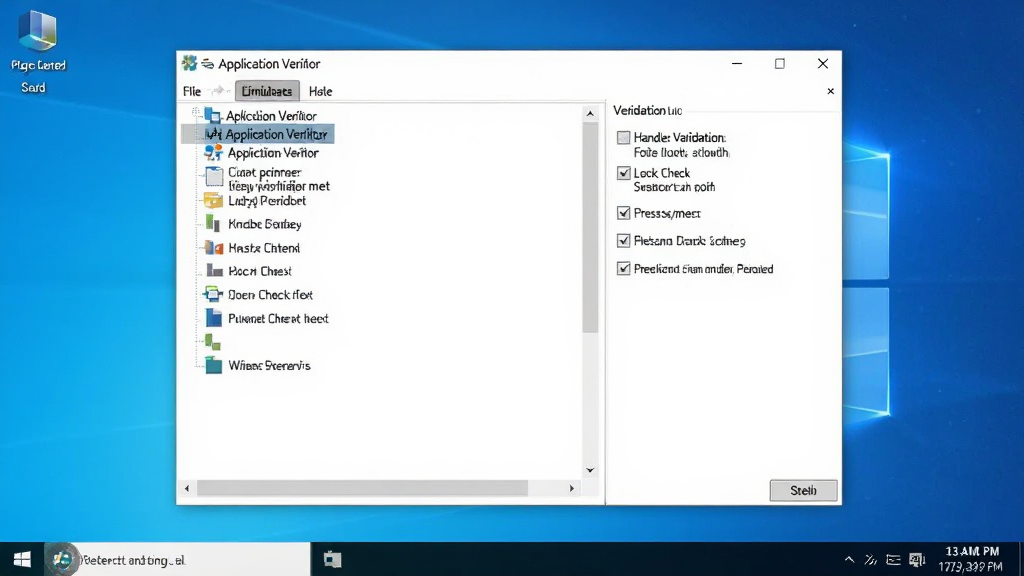Select the first 'Apliction Verifior' tree row
1024x576 pixels.
point(271,116)
